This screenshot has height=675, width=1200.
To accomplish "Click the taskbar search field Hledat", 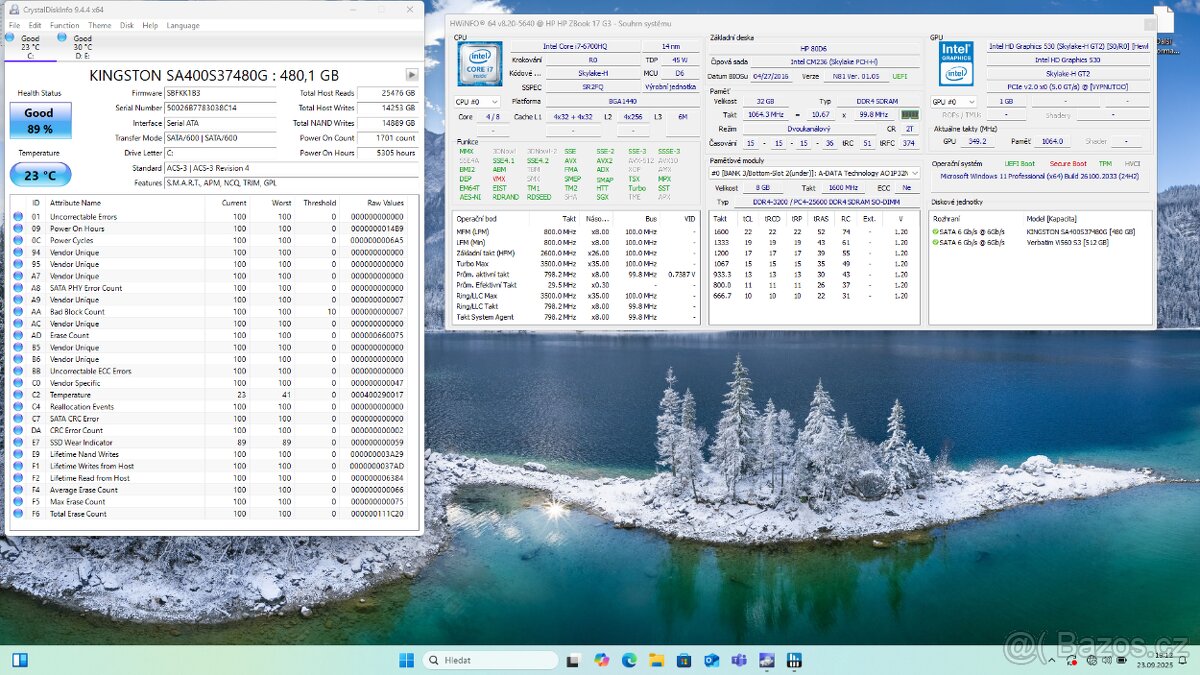I will 490,660.
